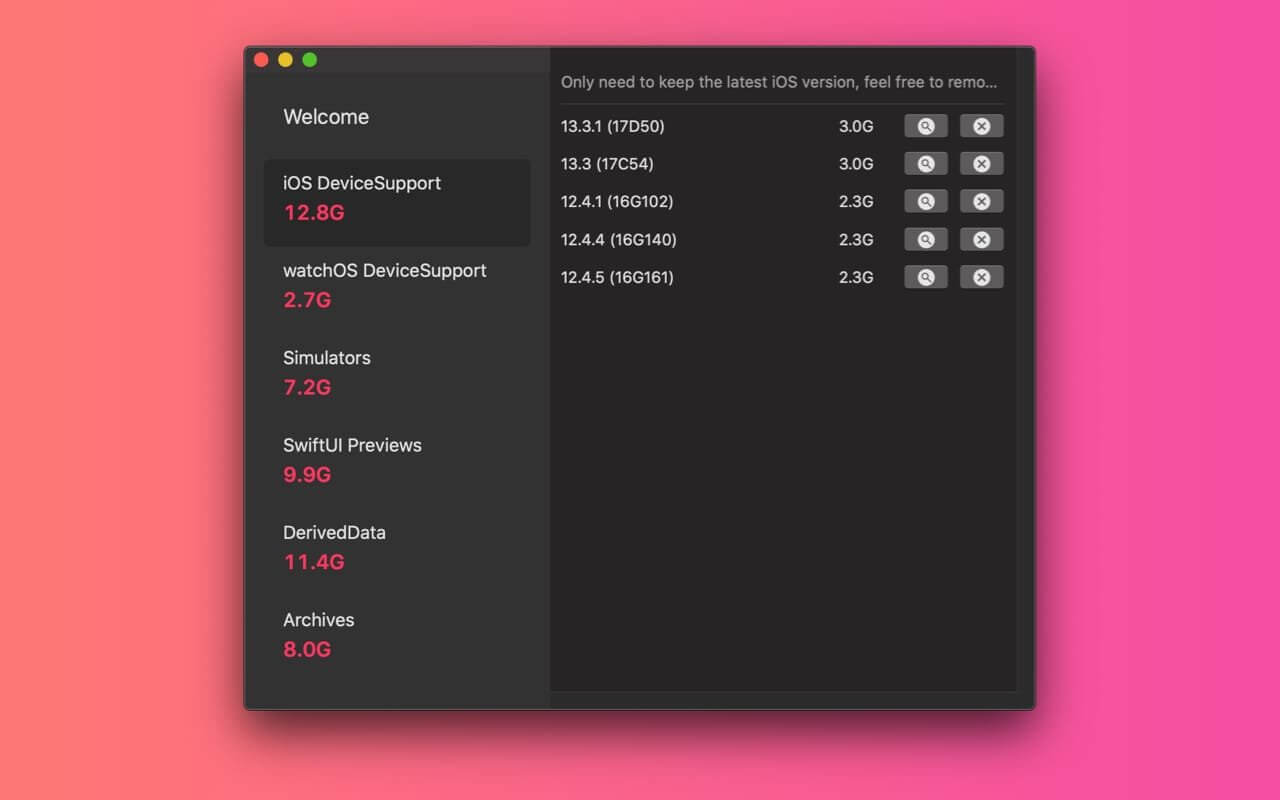Reveal 13.3.1 (17D50) with its magnifier icon
Image resolution: width=1280 pixels, height=800 pixels.
click(926, 126)
